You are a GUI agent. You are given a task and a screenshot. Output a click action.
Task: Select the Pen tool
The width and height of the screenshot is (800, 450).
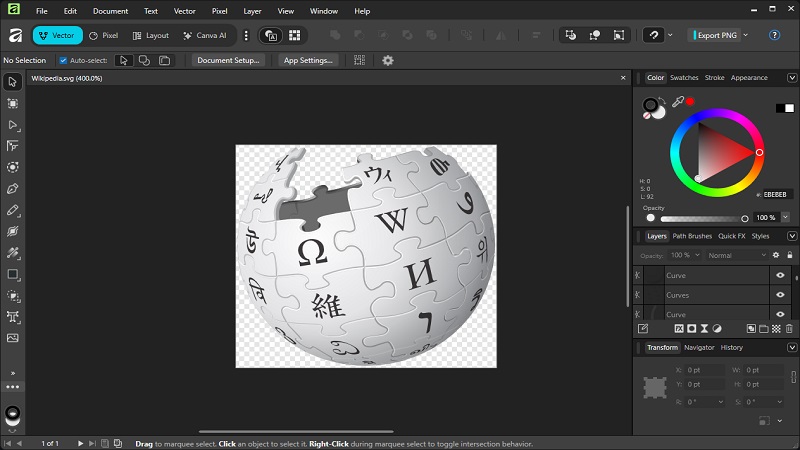coord(13,189)
